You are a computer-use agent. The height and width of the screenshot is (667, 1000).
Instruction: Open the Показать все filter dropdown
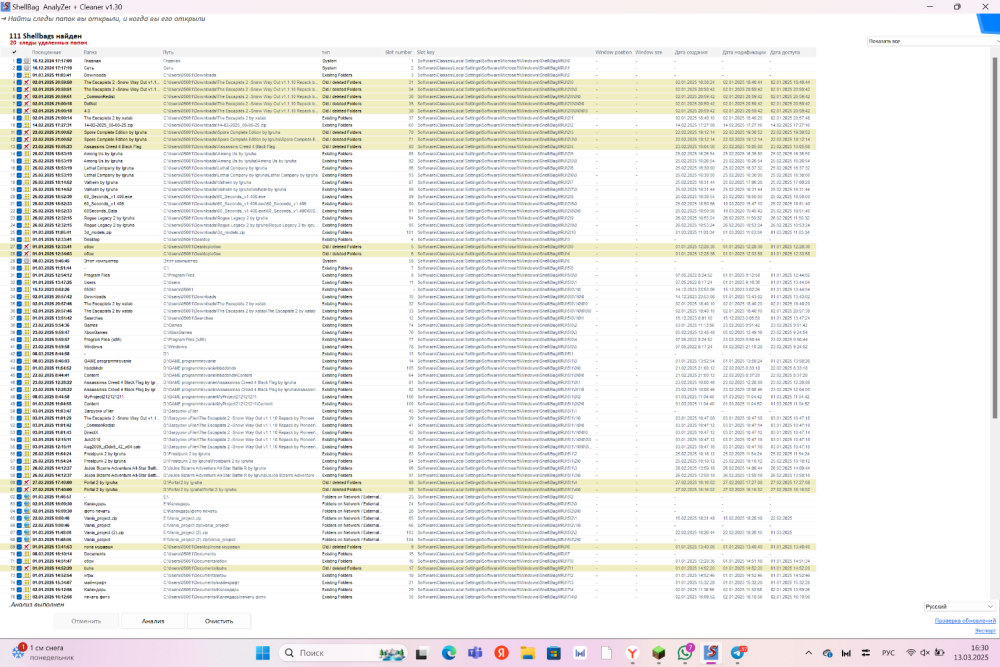click(x=933, y=41)
